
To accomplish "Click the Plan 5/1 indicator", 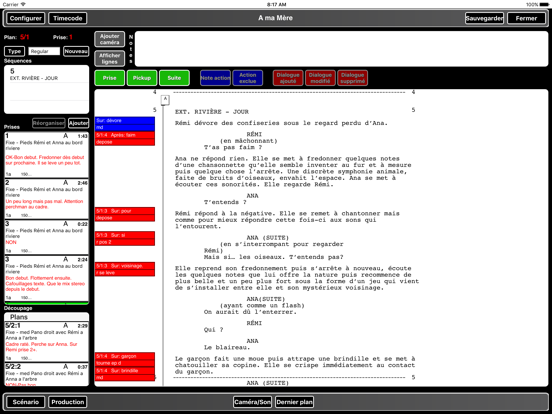I will (x=17, y=37).
